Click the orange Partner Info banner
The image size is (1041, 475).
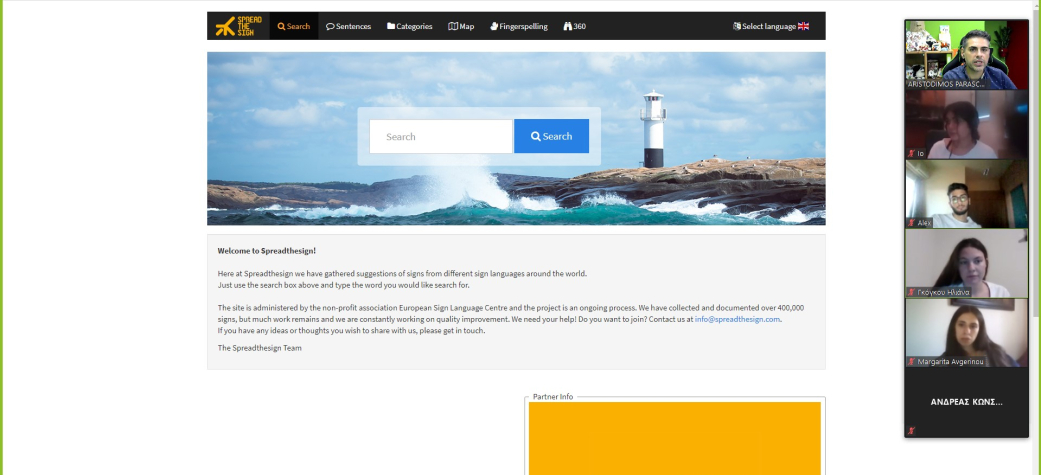click(674, 438)
